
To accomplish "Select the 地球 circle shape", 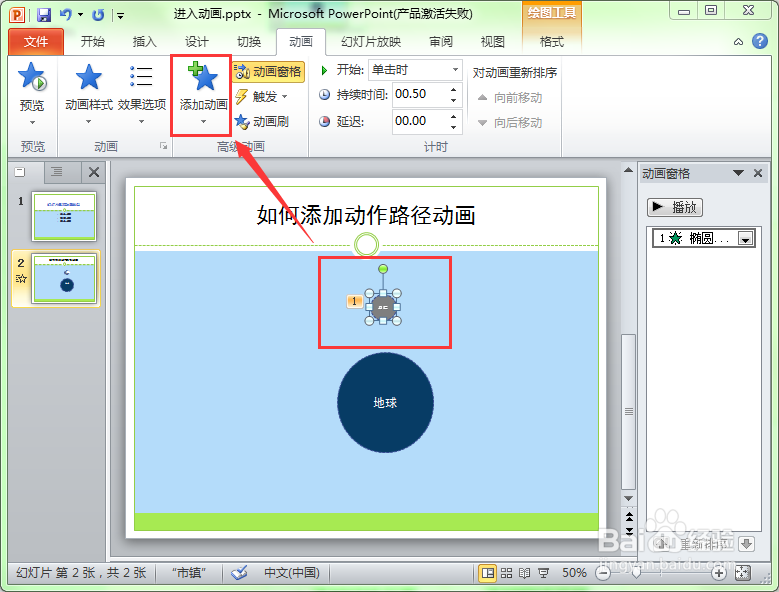I will [x=385, y=402].
